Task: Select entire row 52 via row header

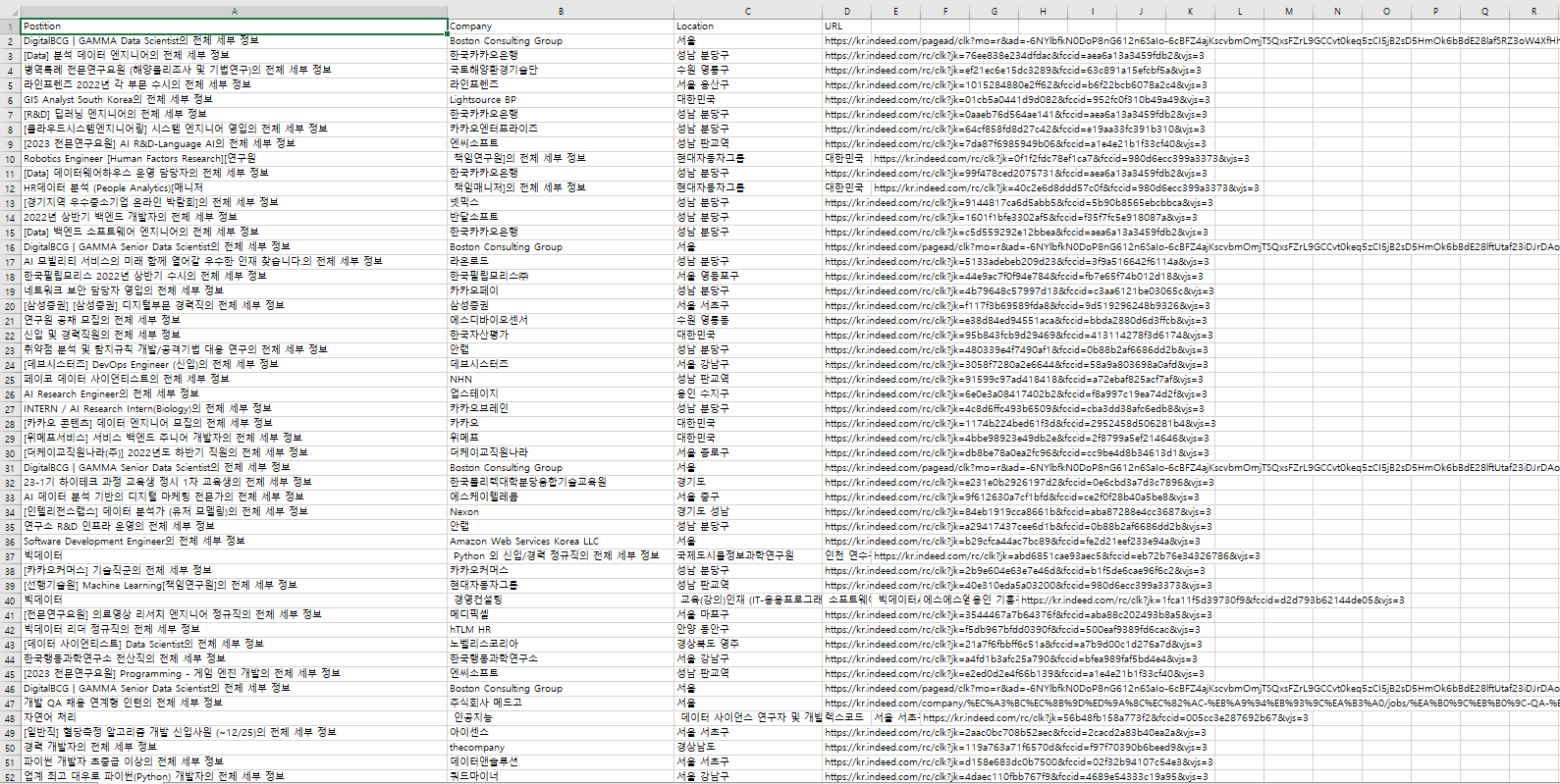Action: point(10,776)
